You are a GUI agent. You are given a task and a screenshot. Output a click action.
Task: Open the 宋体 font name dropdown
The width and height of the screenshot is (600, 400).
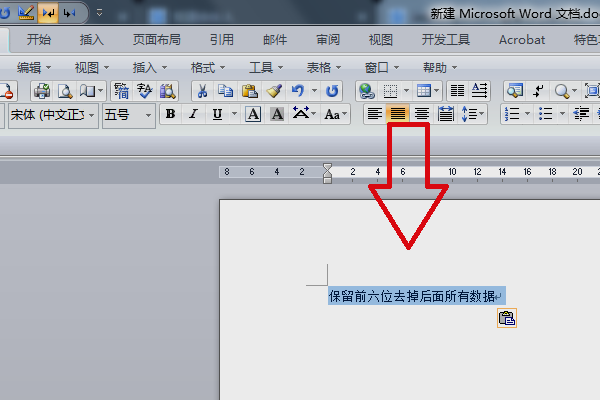pos(92,115)
